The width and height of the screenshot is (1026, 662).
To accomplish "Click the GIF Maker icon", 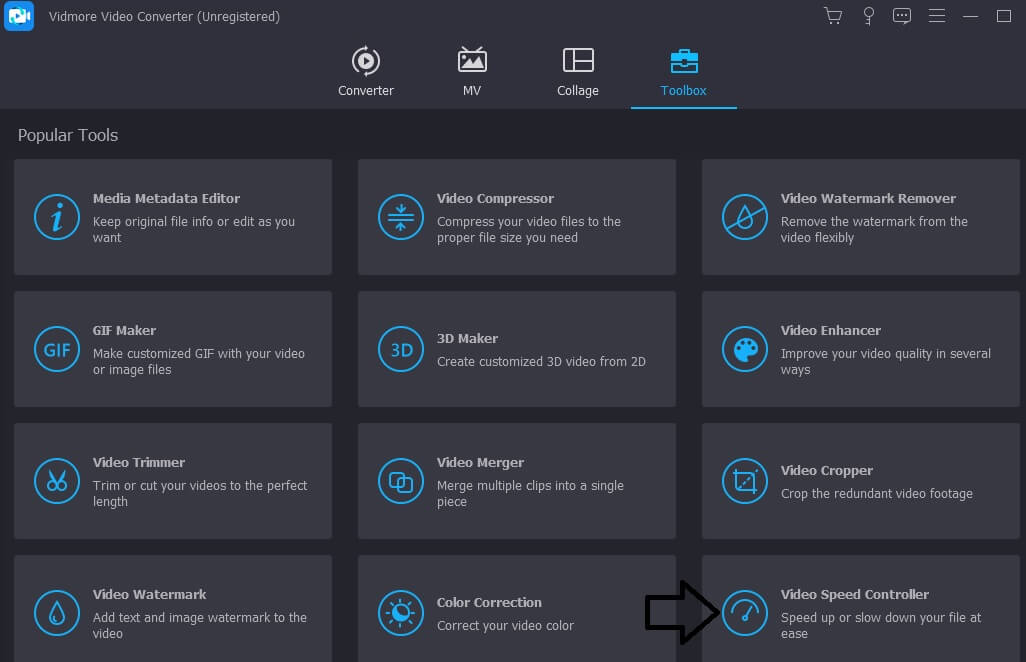I will pyautogui.click(x=58, y=349).
